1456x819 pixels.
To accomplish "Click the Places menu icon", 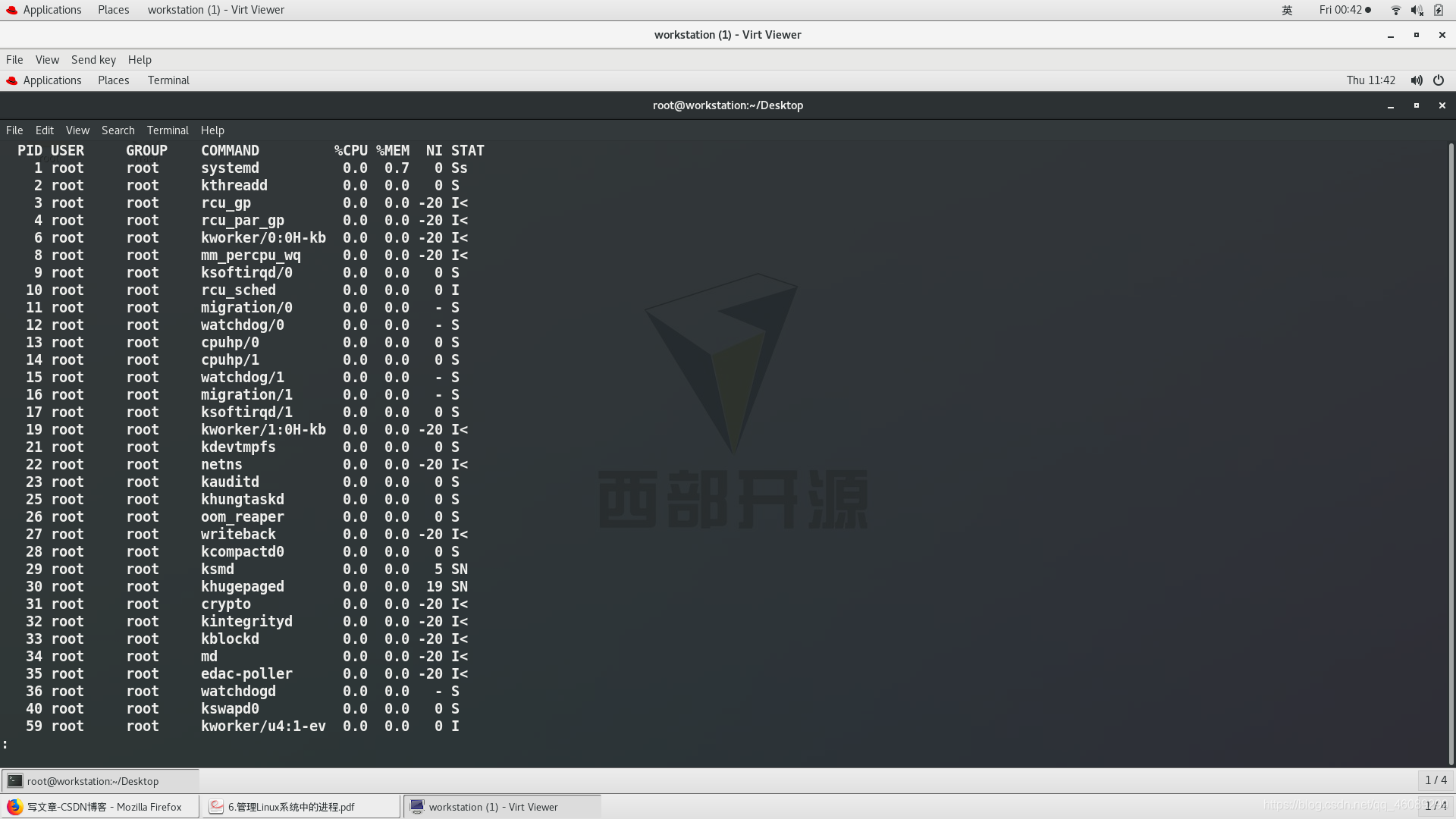I will (x=113, y=9).
